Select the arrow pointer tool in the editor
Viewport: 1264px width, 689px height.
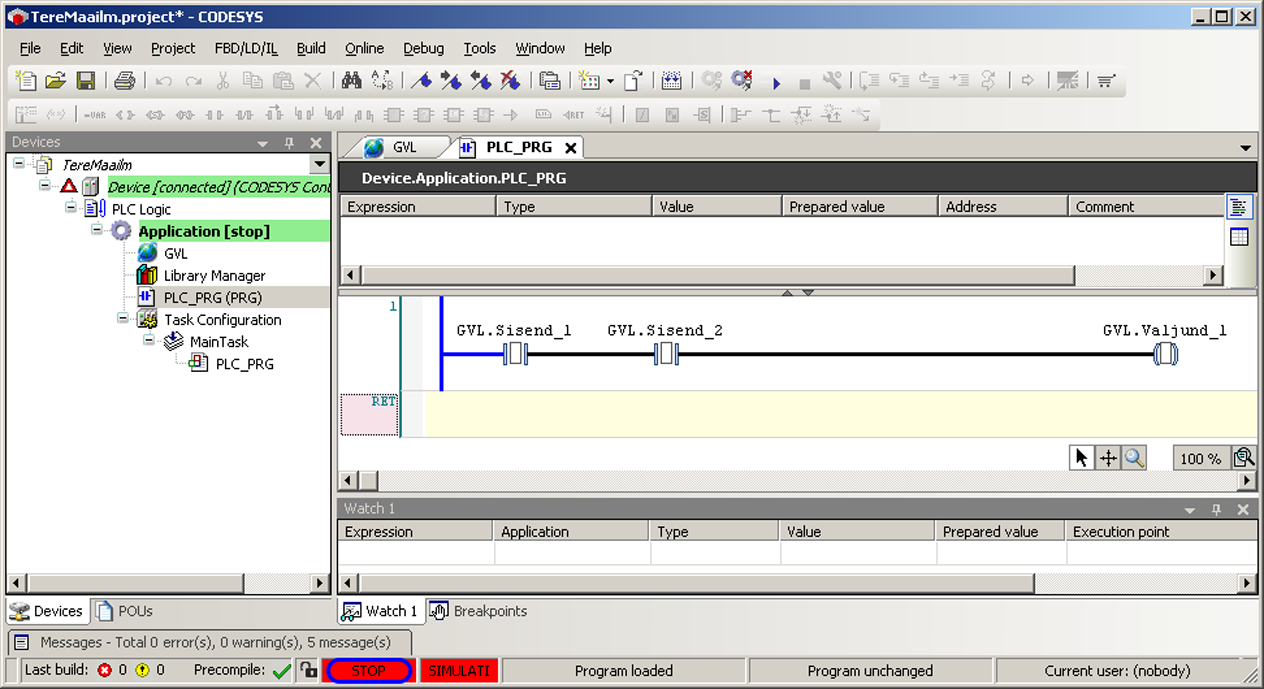click(x=1081, y=458)
